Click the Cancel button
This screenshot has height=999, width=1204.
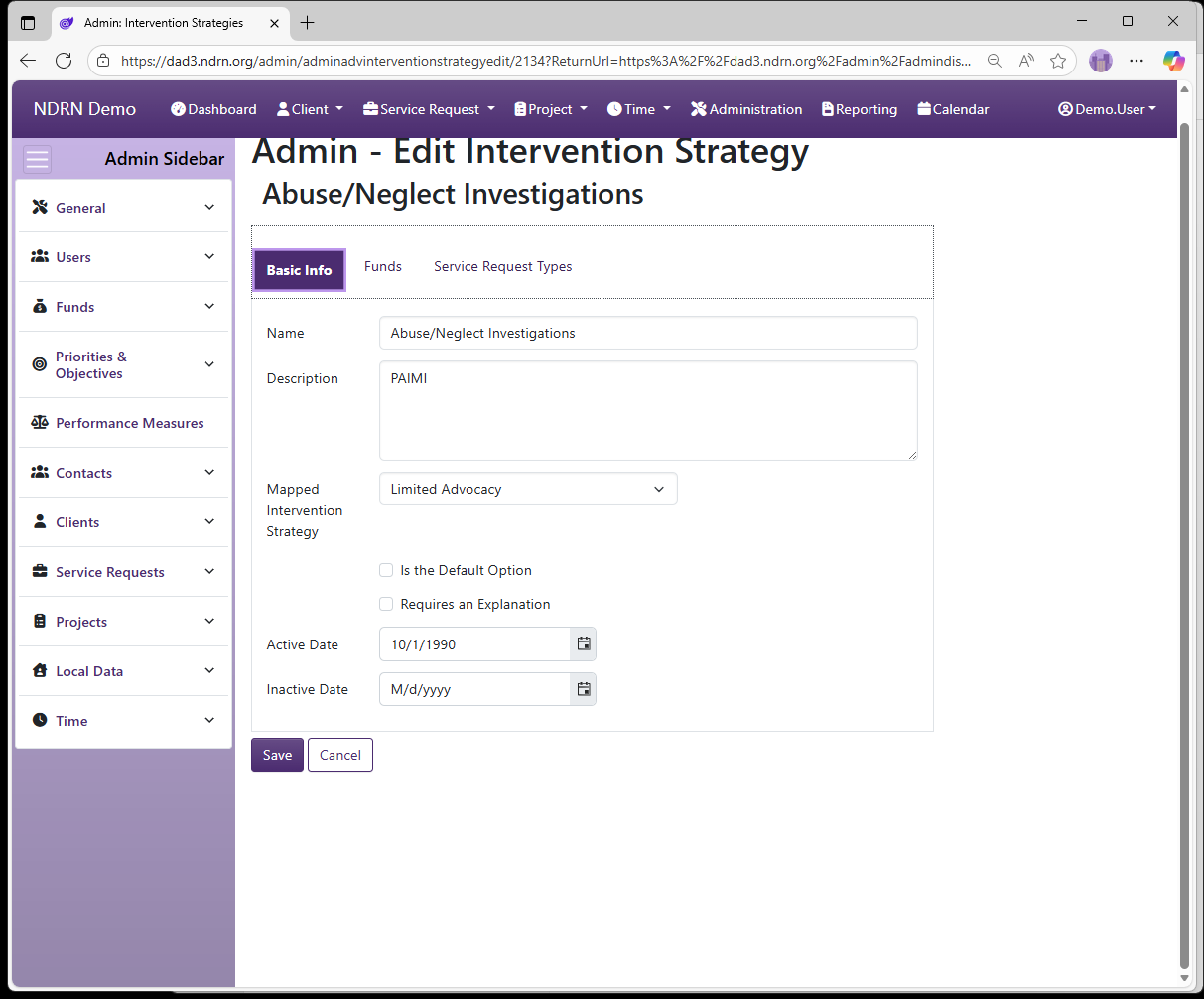(x=340, y=755)
